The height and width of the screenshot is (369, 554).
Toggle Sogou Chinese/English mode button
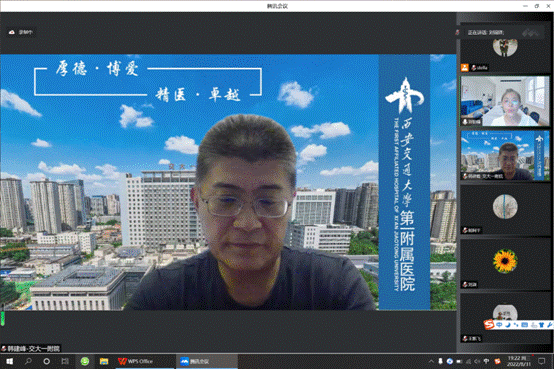499,324
